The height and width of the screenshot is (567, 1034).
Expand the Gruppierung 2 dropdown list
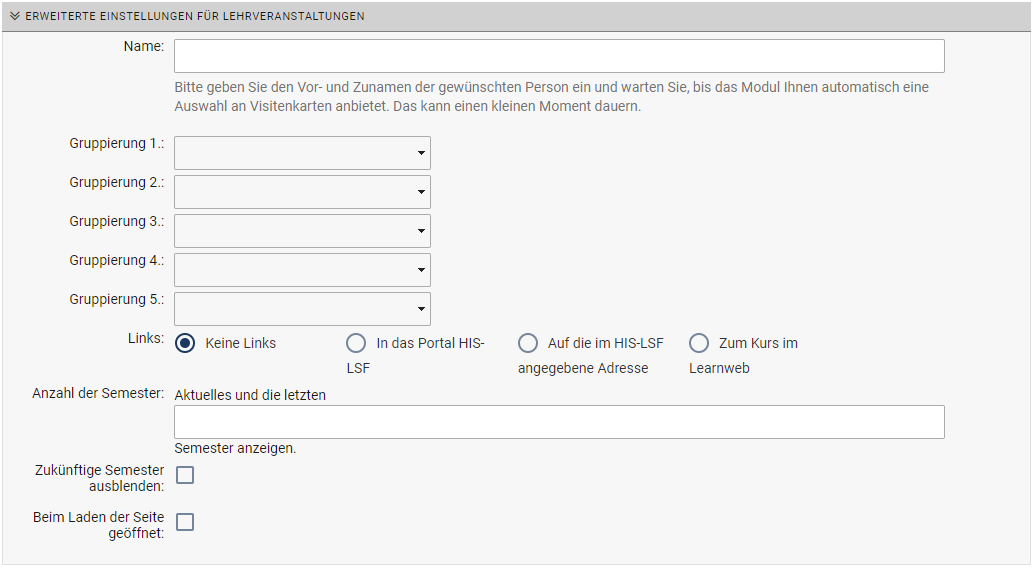pos(302,192)
